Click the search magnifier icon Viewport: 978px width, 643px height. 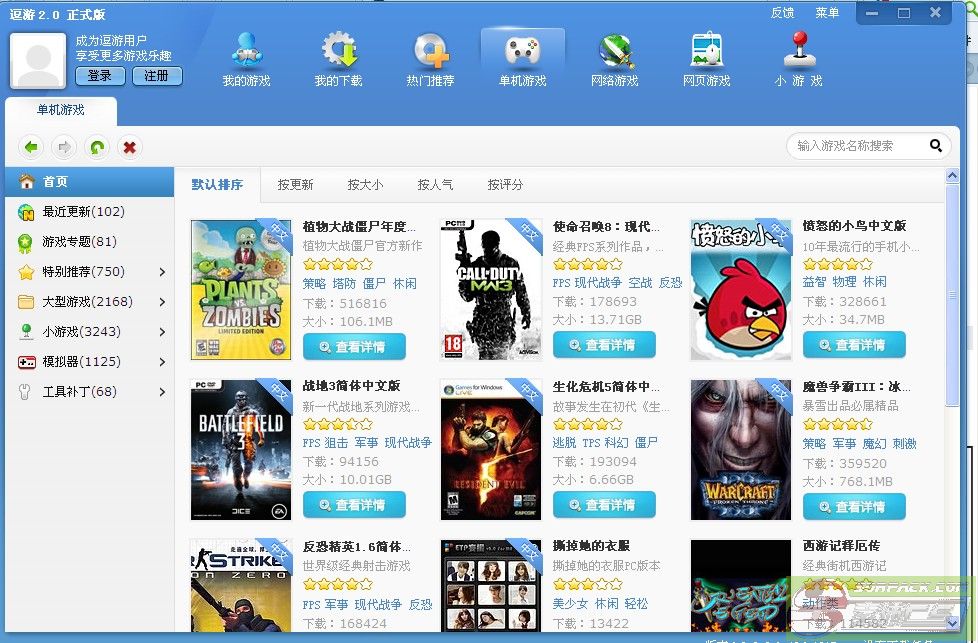pyautogui.click(x=935, y=146)
